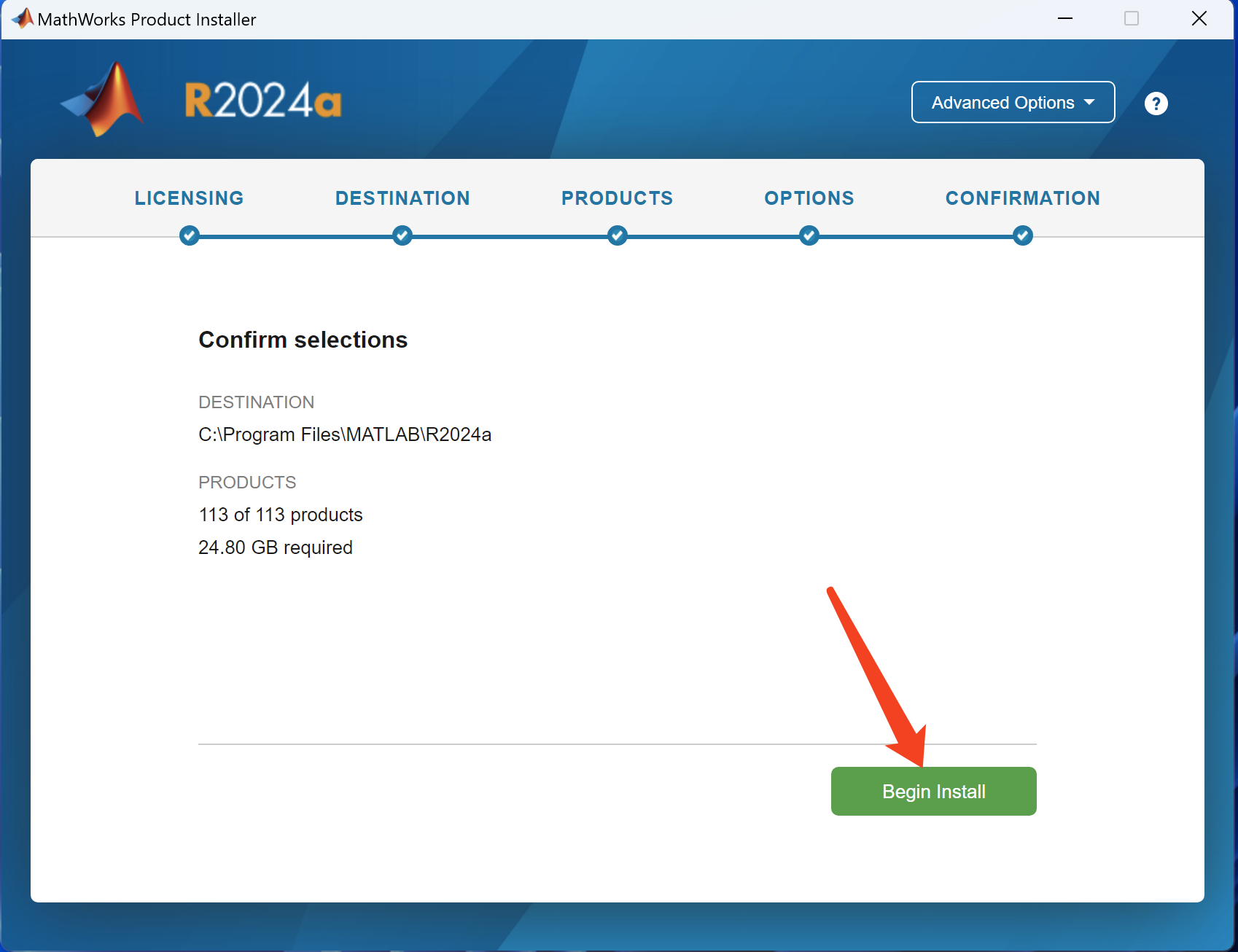Minimize the installer window
Screen dimensions: 1238x952
(1065, 19)
